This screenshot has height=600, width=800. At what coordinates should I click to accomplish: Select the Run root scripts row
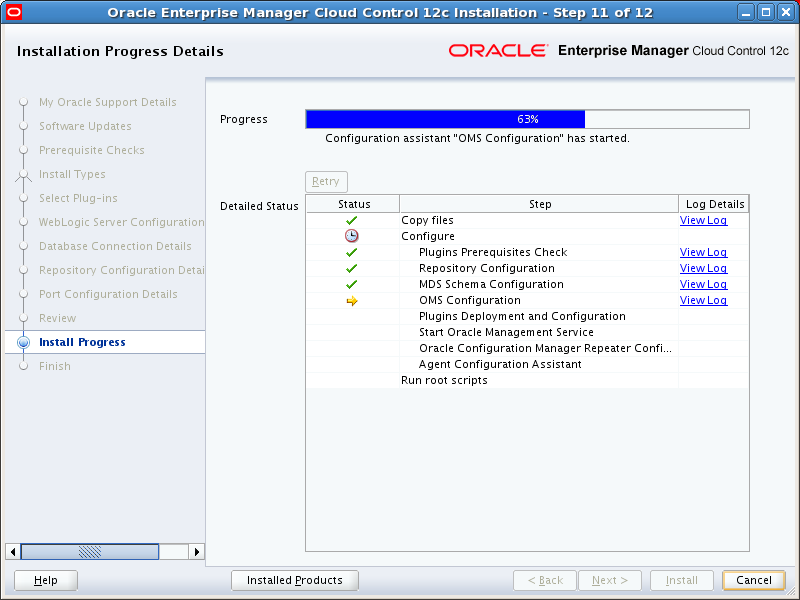click(x=528, y=380)
